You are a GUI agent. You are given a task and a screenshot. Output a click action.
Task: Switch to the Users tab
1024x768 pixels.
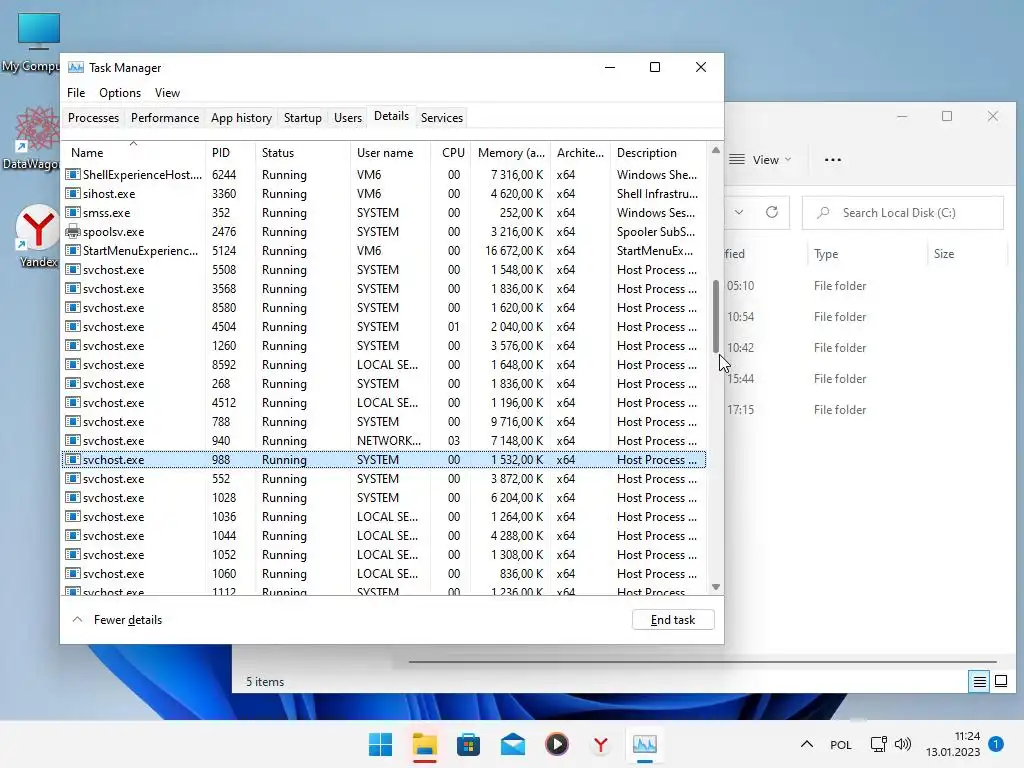pos(347,118)
